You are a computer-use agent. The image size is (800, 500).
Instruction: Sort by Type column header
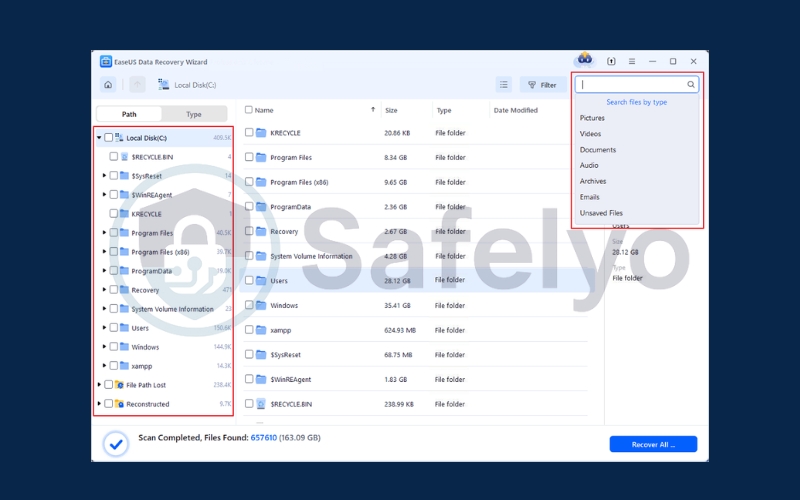pos(444,110)
